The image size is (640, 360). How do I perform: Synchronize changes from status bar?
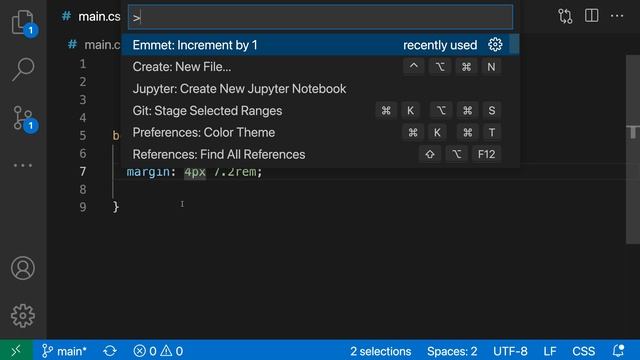[110, 351]
